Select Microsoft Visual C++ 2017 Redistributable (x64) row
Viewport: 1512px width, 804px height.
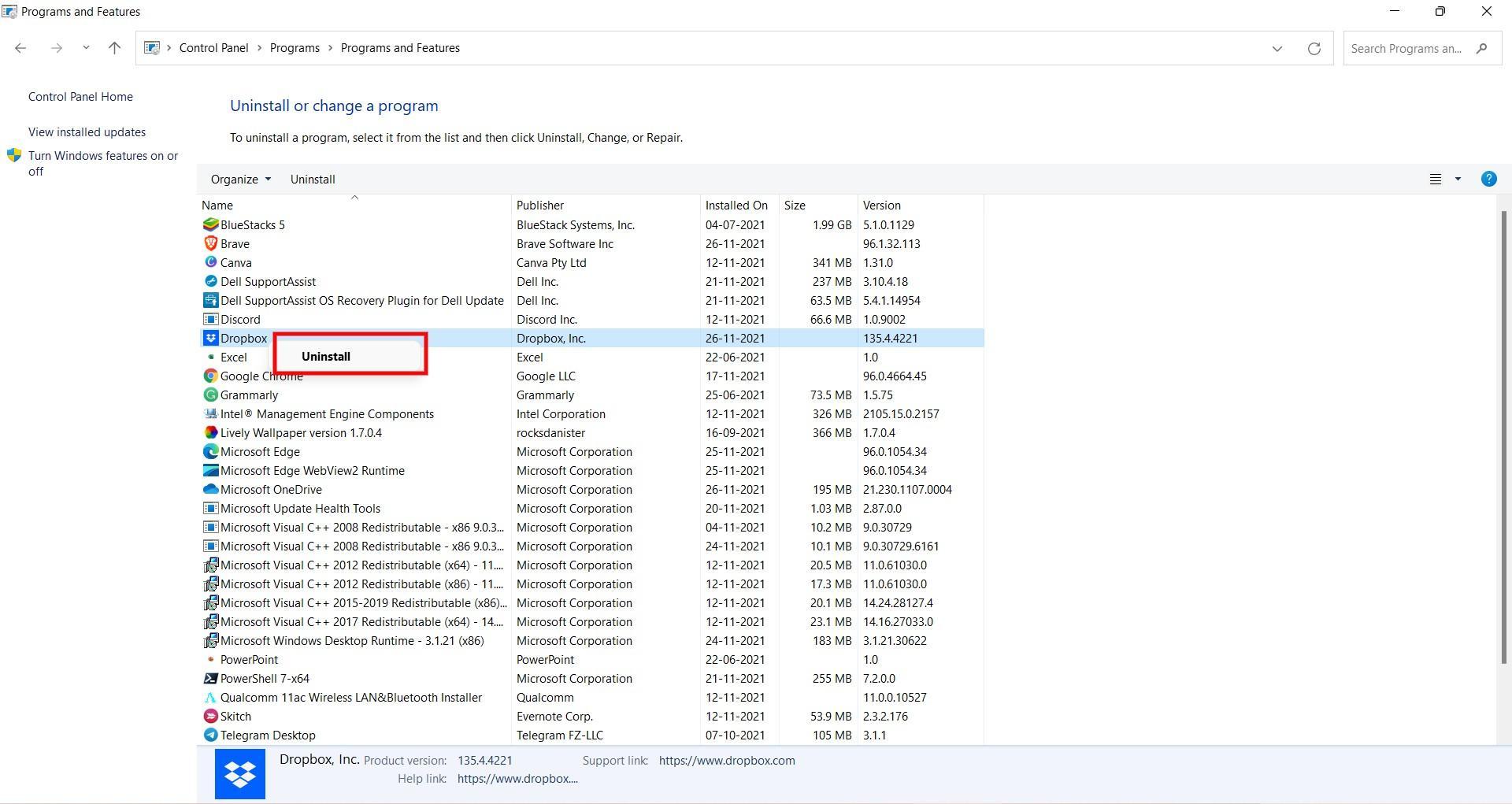click(591, 621)
